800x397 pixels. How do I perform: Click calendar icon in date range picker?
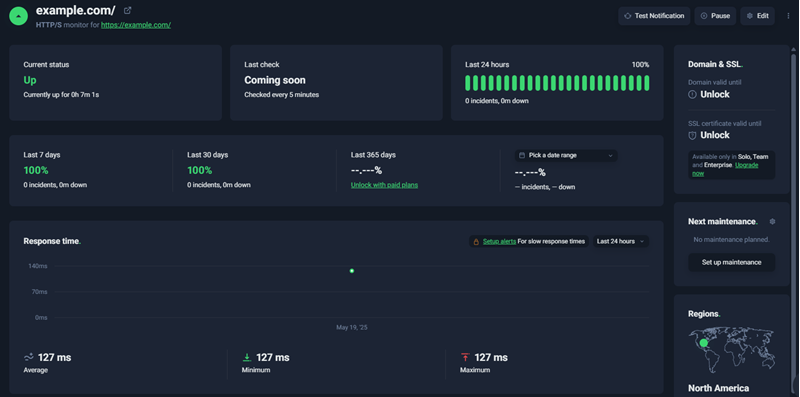pyautogui.click(x=522, y=155)
